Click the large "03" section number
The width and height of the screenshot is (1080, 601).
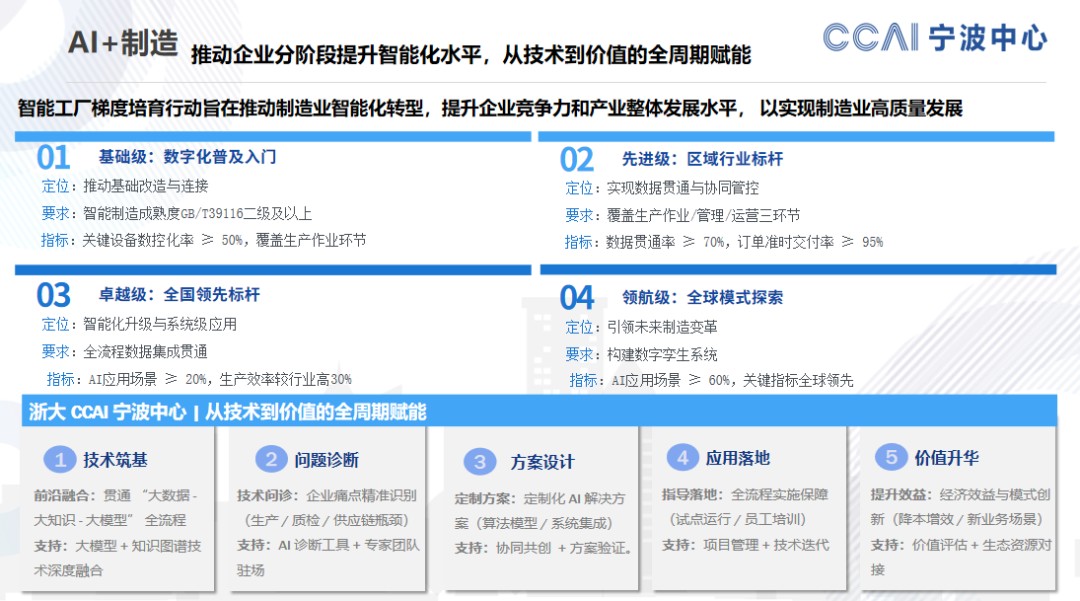pyautogui.click(x=53, y=295)
